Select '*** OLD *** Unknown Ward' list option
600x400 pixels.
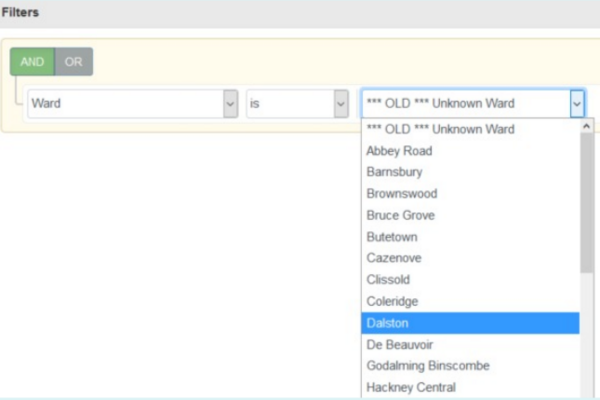tap(441, 129)
